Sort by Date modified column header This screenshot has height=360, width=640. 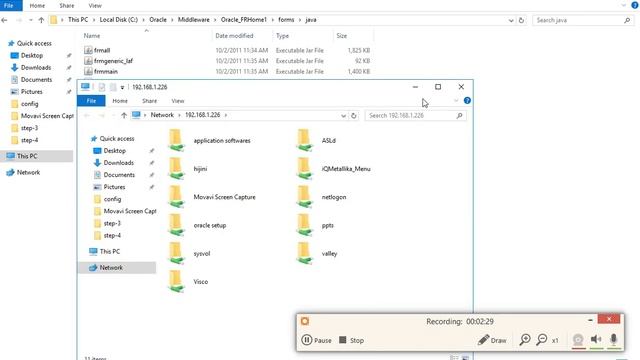click(234, 36)
